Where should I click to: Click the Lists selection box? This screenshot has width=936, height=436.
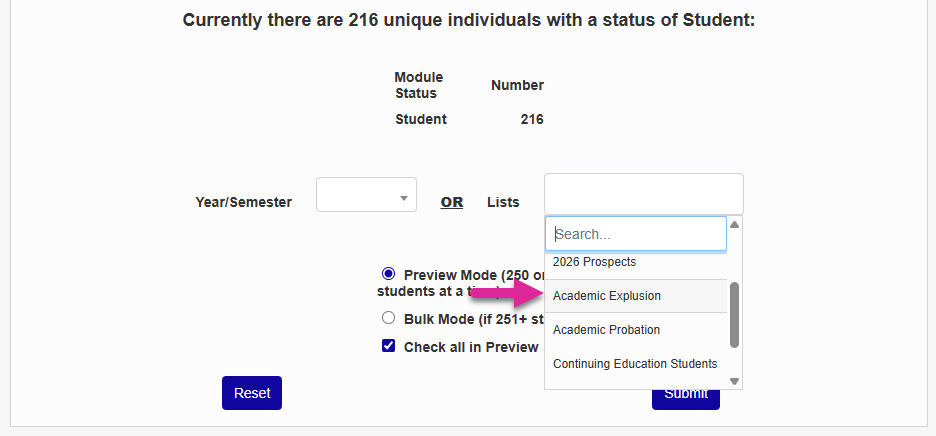[x=643, y=193]
